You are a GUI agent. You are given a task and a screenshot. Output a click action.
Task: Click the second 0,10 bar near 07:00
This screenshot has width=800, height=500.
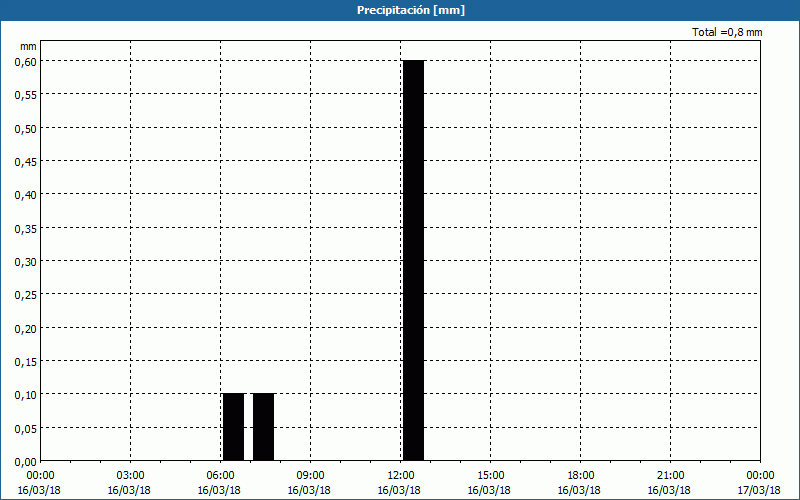click(263, 427)
